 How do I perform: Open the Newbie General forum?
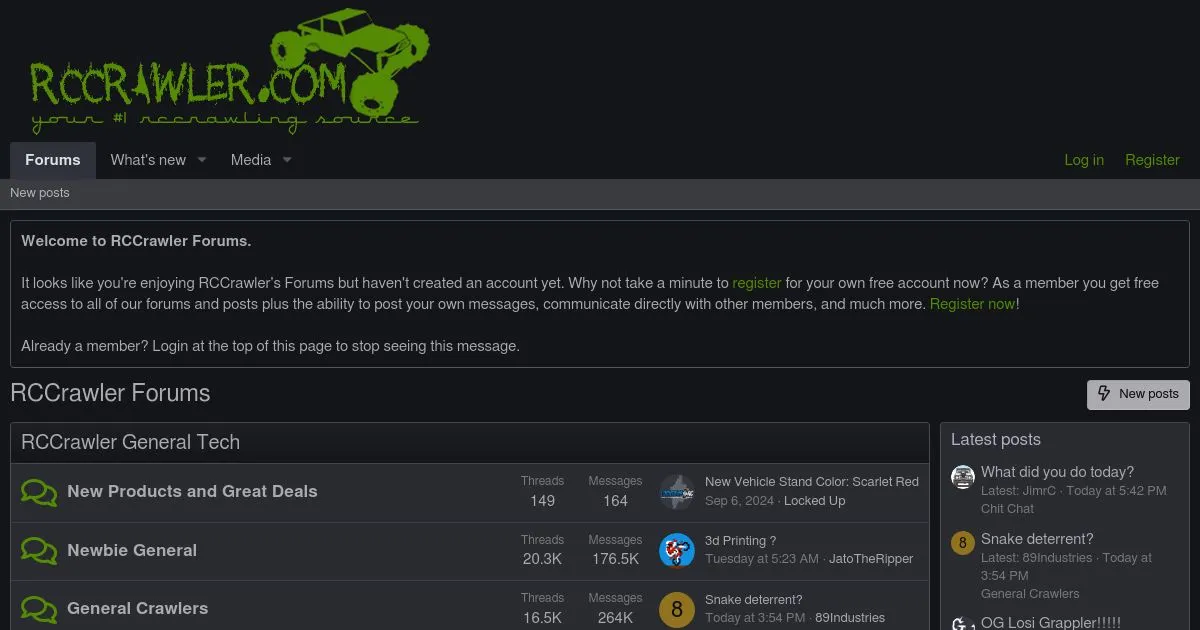(x=132, y=550)
